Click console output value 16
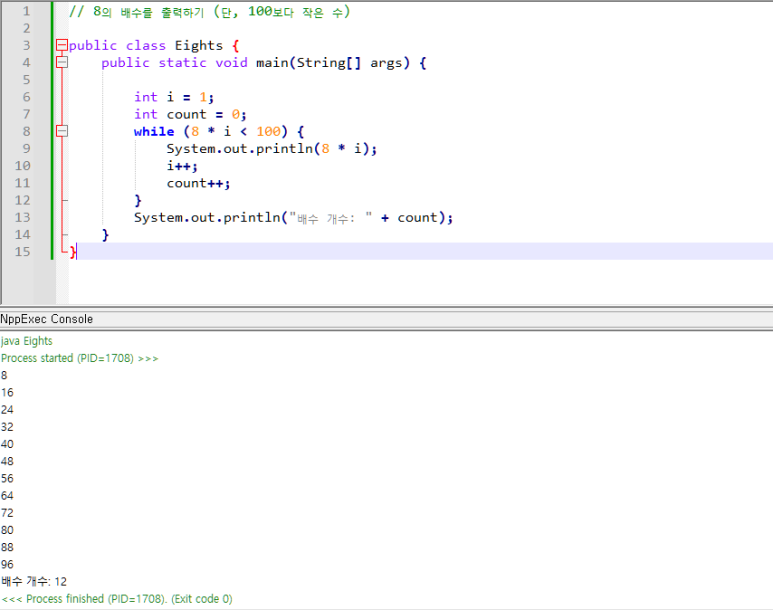Image resolution: width=773 pixels, height=610 pixels. coord(7,393)
